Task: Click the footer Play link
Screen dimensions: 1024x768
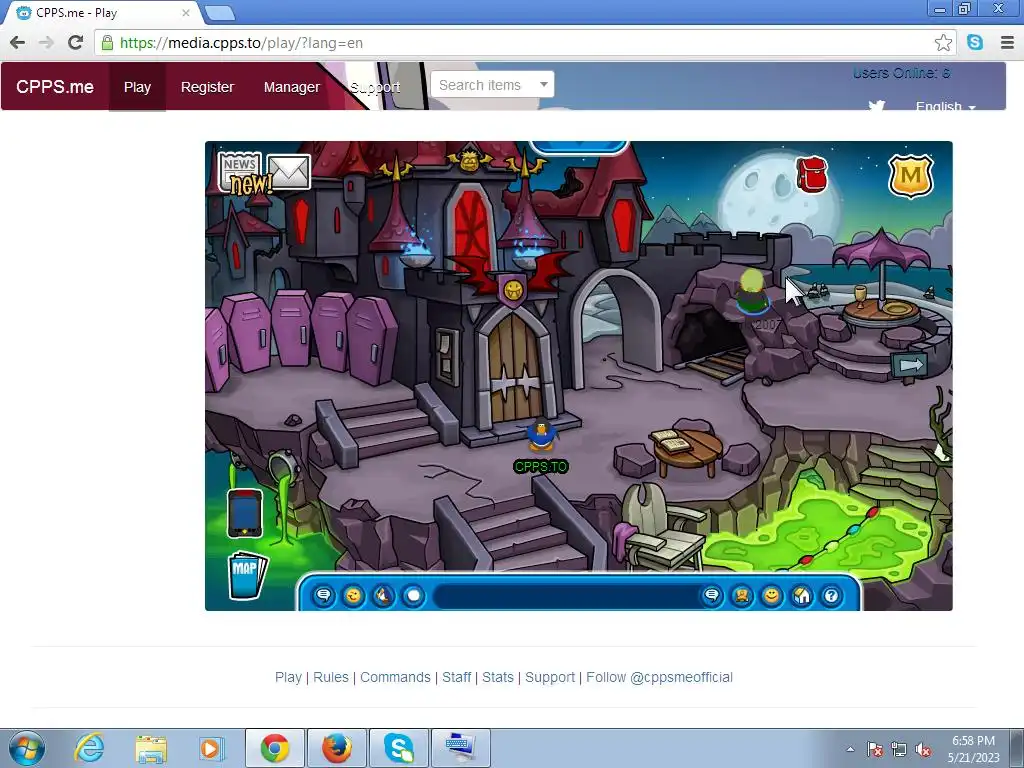Action: tap(288, 677)
